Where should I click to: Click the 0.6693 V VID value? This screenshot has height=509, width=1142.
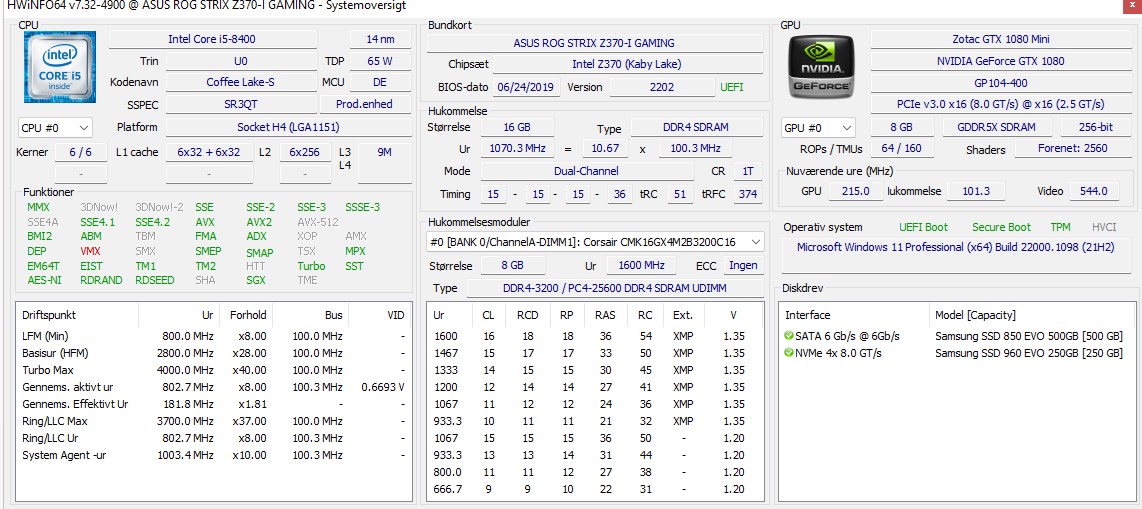point(383,387)
